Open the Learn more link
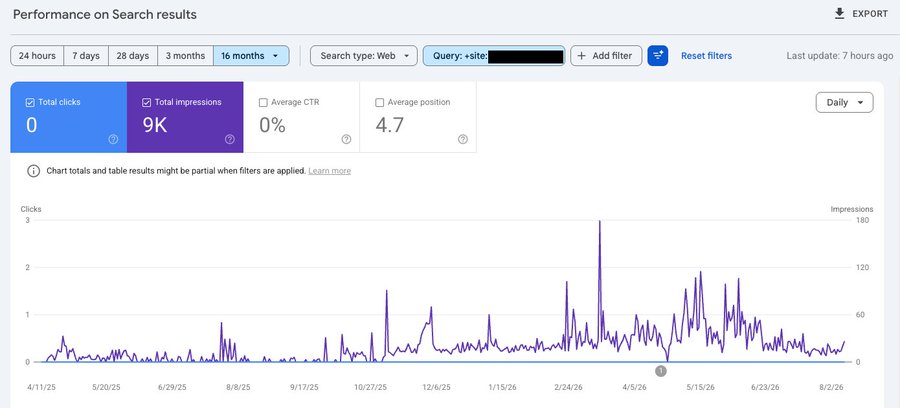This screenshot has width=900, height=408. [329, 171]
